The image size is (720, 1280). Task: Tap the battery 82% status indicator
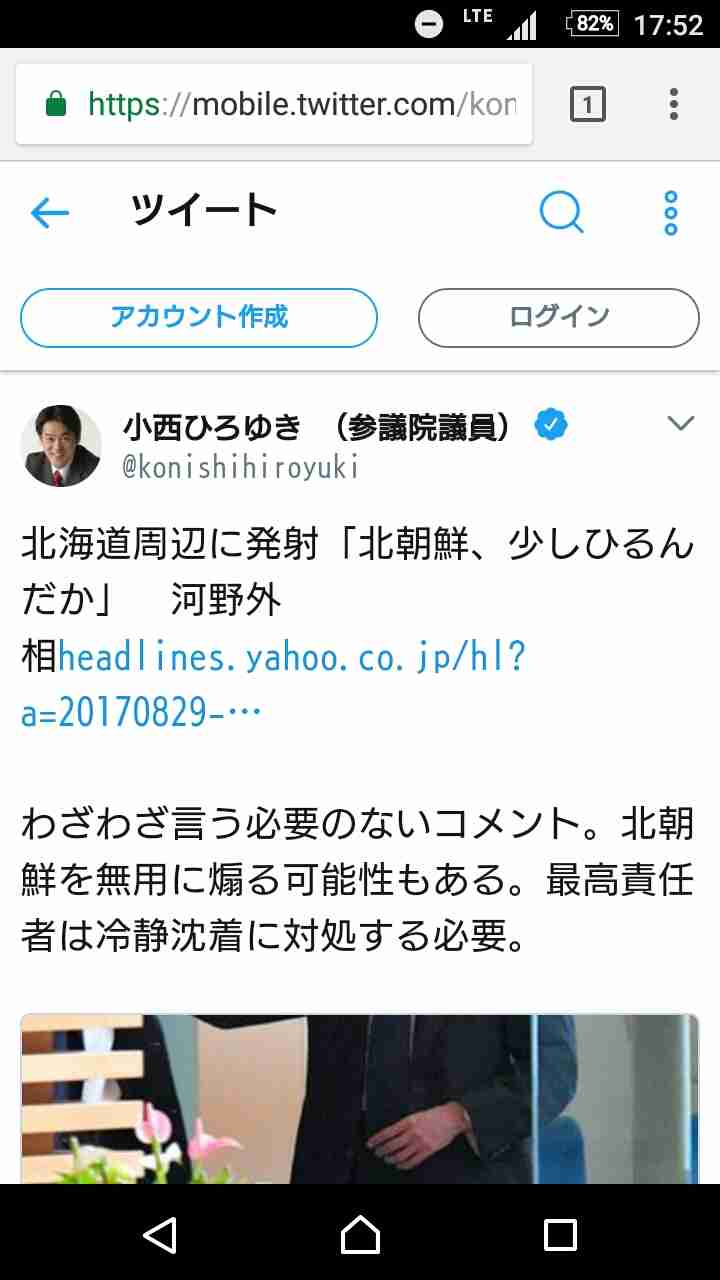click(x=593, y=24)
